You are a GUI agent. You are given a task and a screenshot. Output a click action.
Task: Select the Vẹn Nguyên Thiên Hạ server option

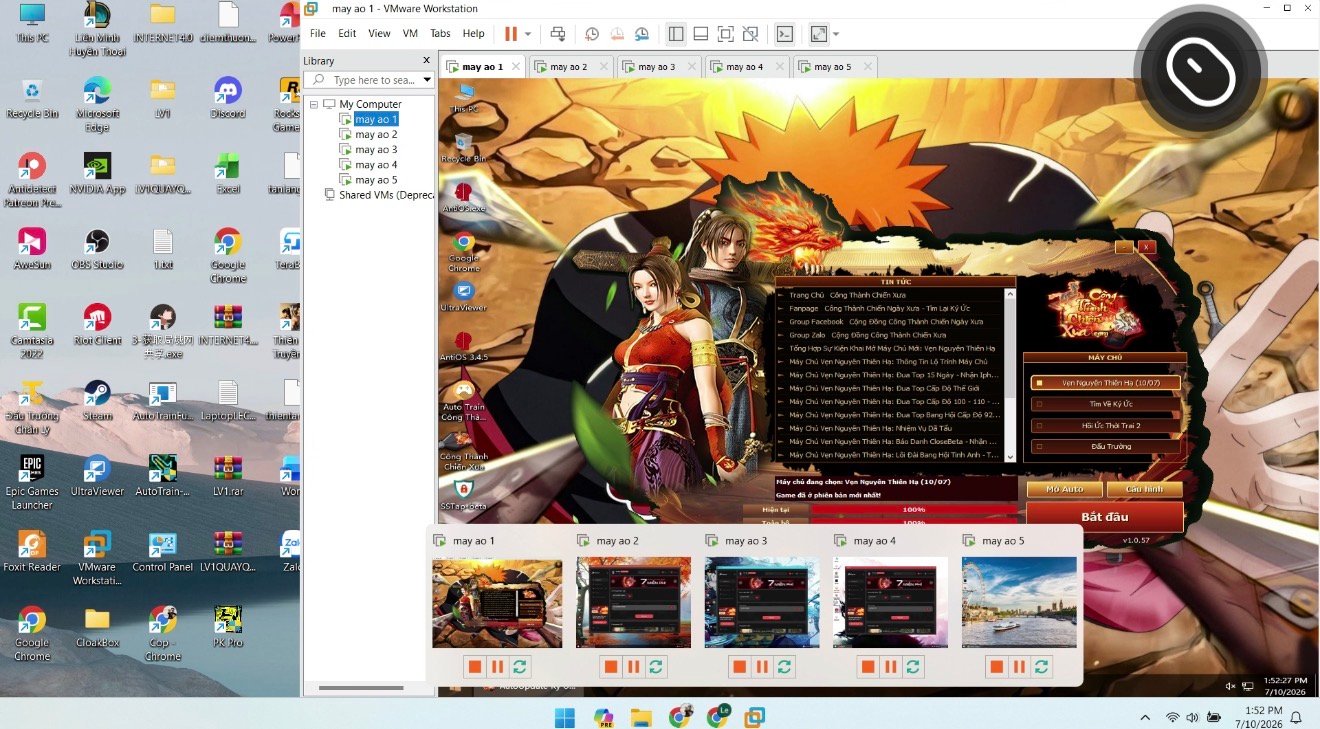(x=1105, y=383)
